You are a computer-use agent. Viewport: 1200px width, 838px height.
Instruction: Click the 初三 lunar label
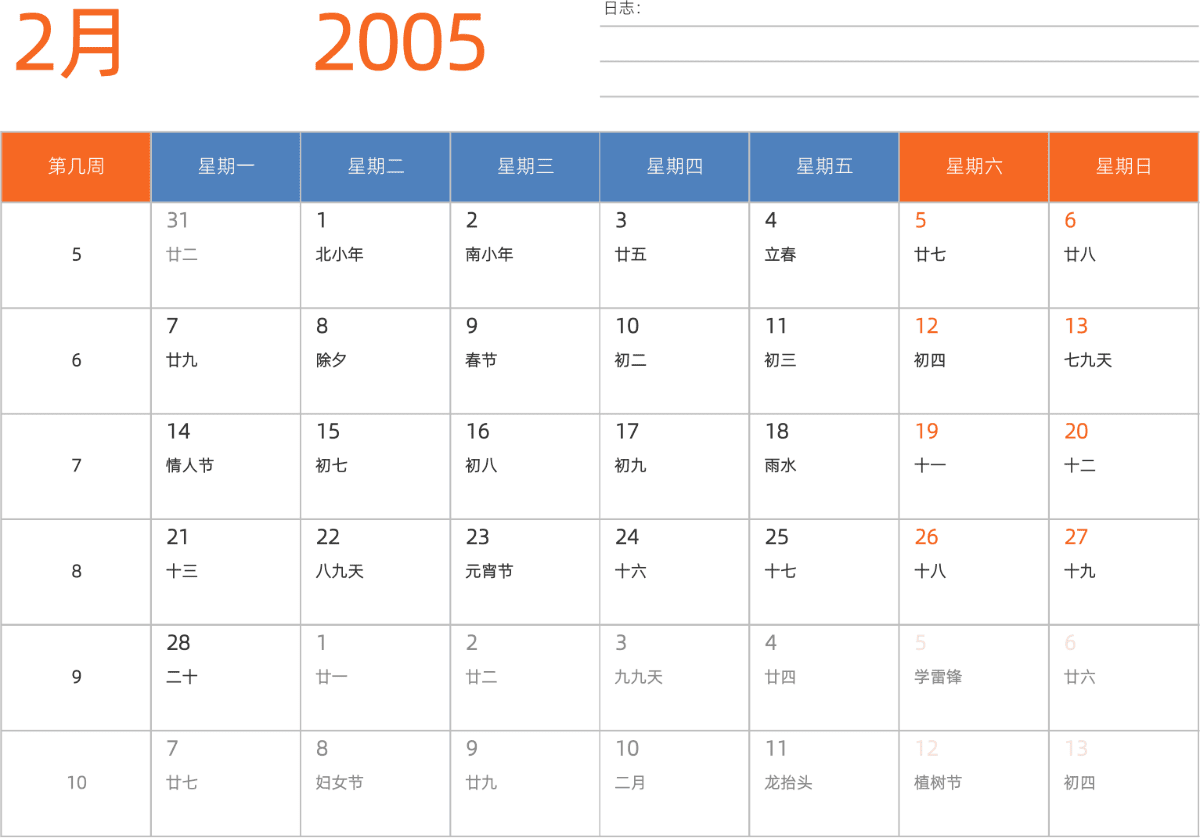point(781,360)
